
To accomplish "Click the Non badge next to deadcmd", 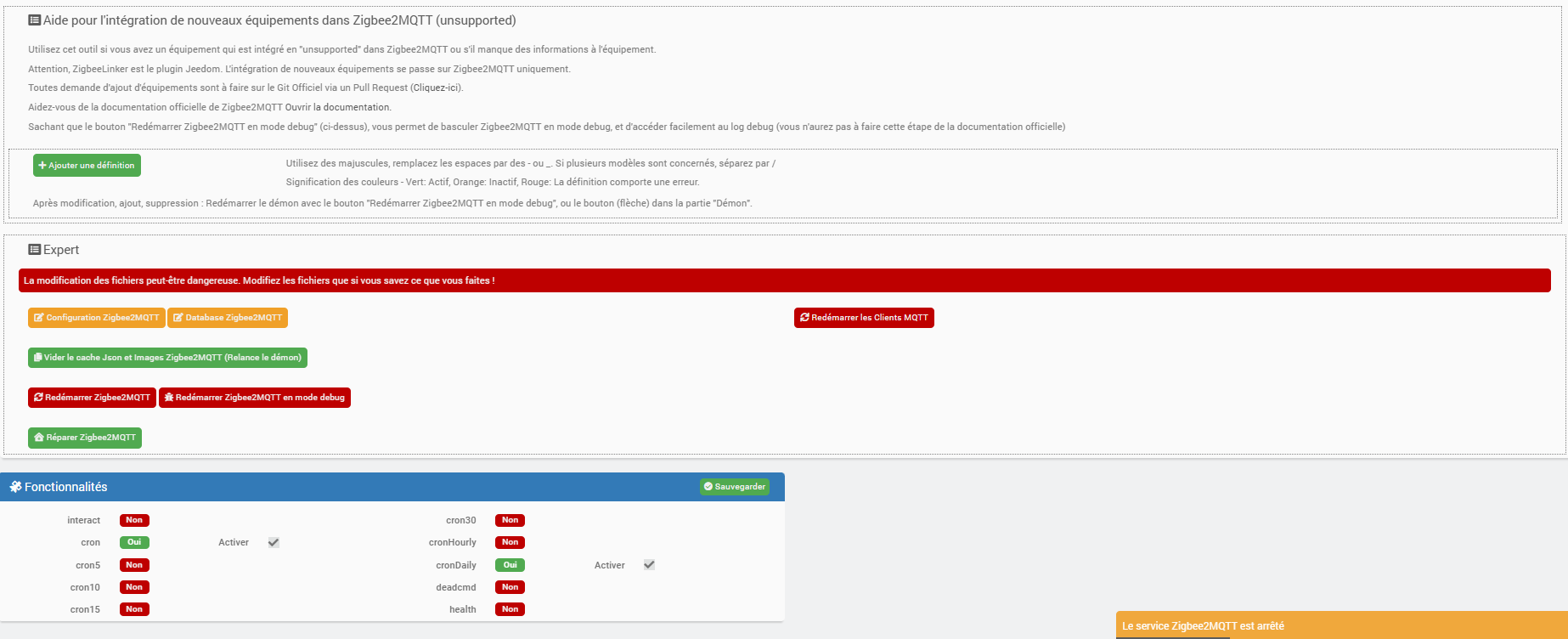I will pos(510,587).
